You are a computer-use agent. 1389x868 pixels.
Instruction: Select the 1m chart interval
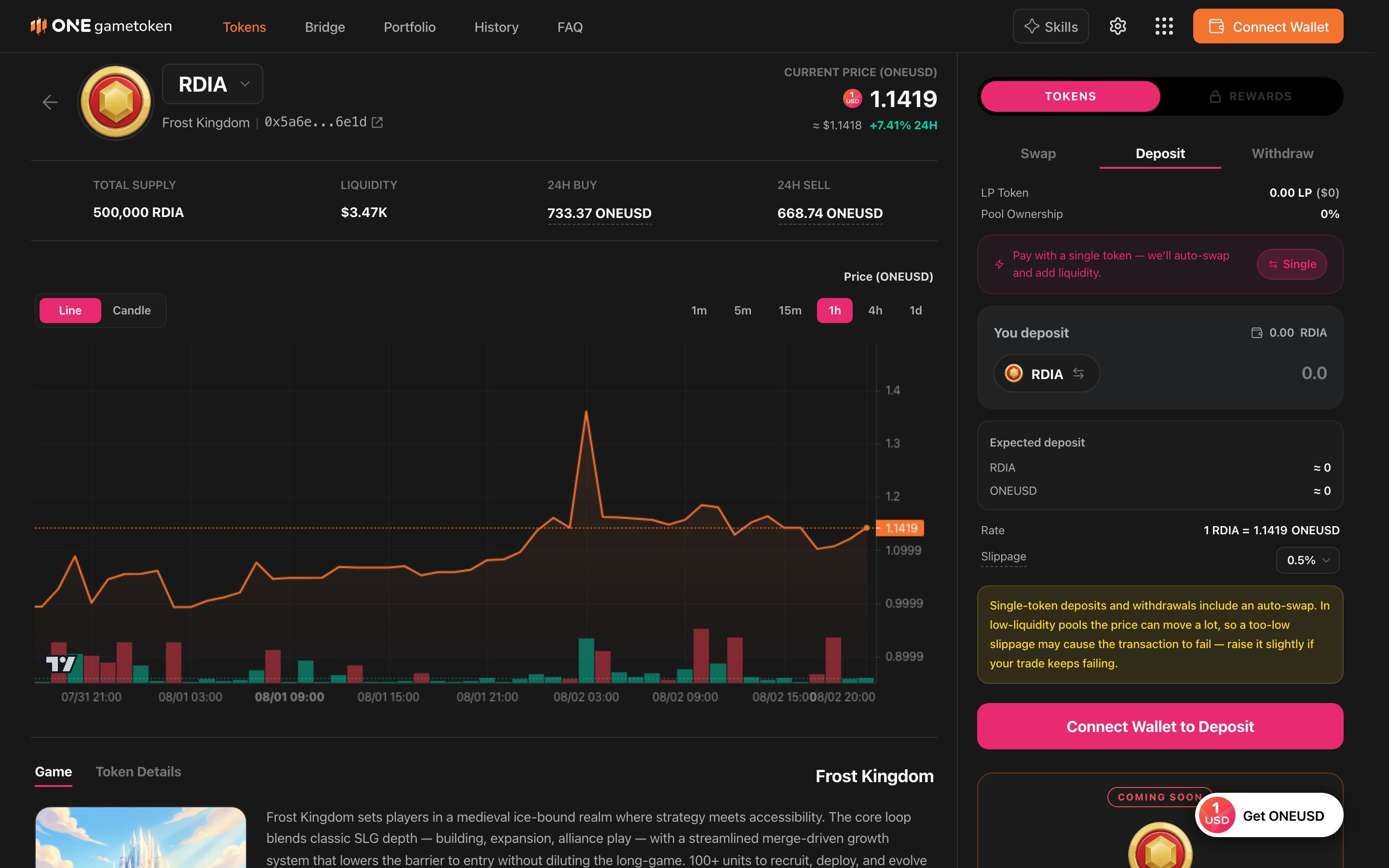tap(698, 311)
